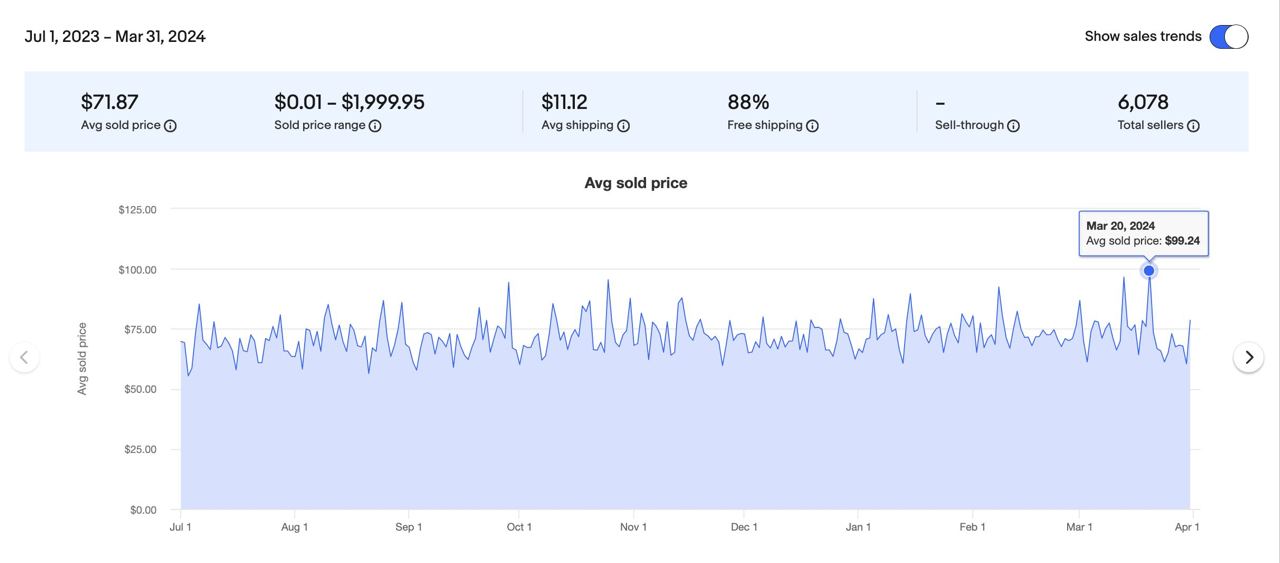
Task: Click the Avg sold price chart title
Action: [636, 183]
